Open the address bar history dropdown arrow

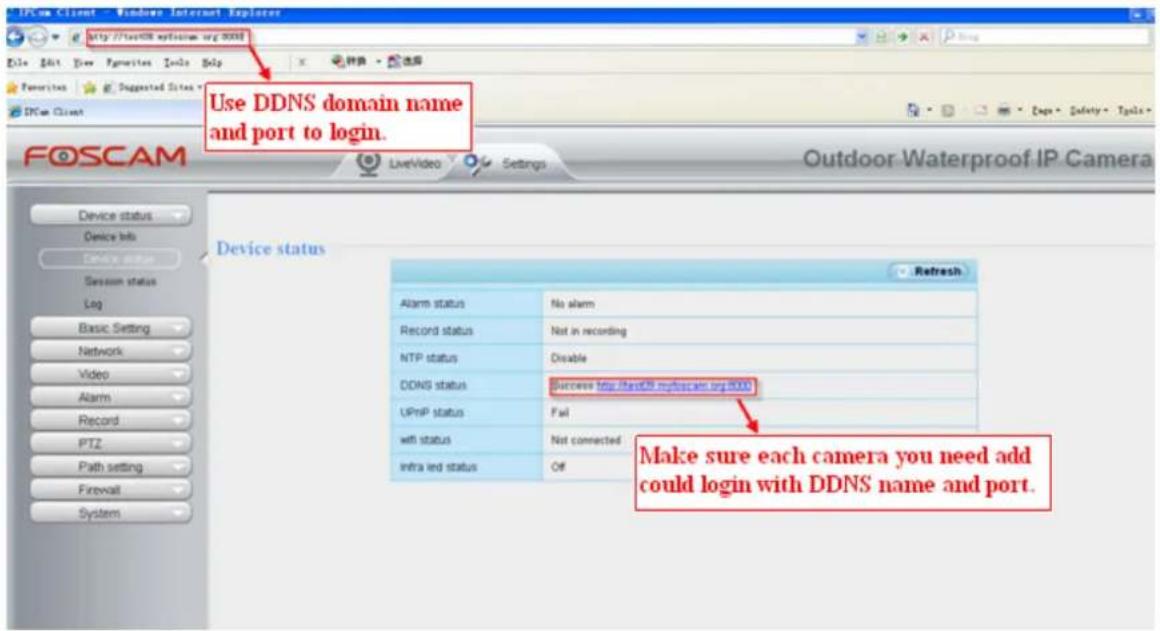pyautogui.click(x=861, y=36)
